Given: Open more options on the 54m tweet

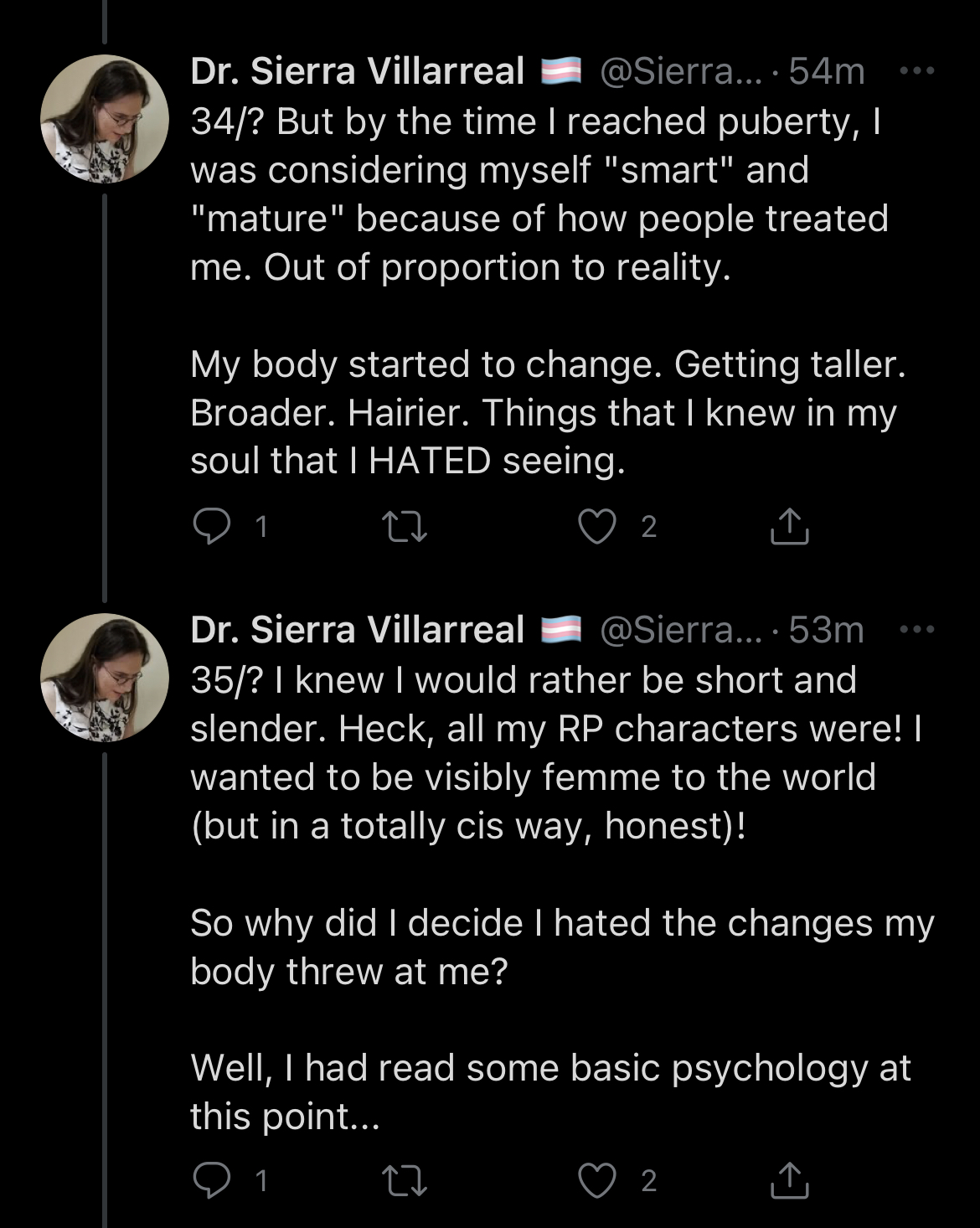Looking at the screenshot, I should click(917, 71).
